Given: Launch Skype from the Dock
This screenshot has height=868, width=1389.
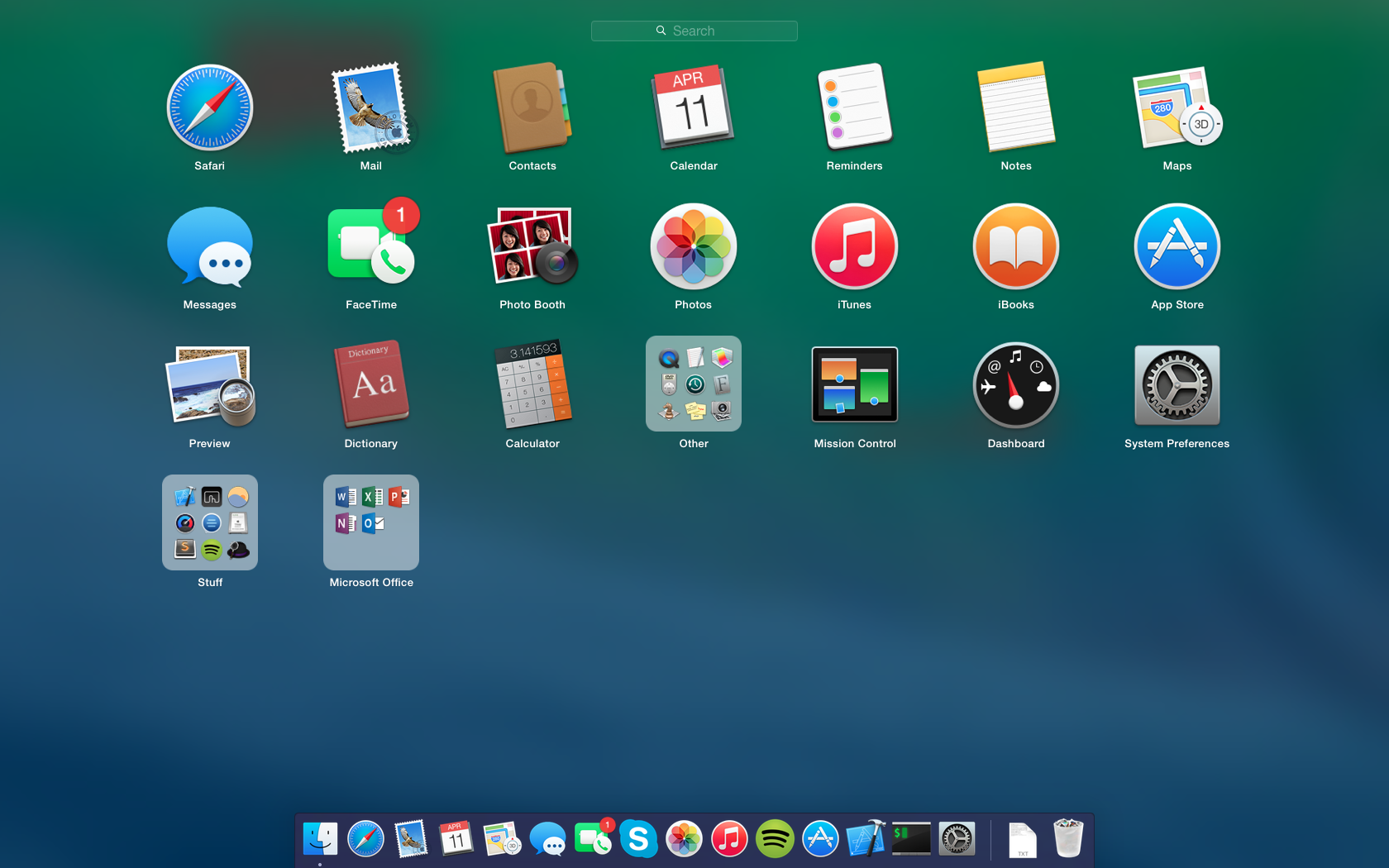Looking at the screenshot, I should pyautogui.click(x=638, y=839).
